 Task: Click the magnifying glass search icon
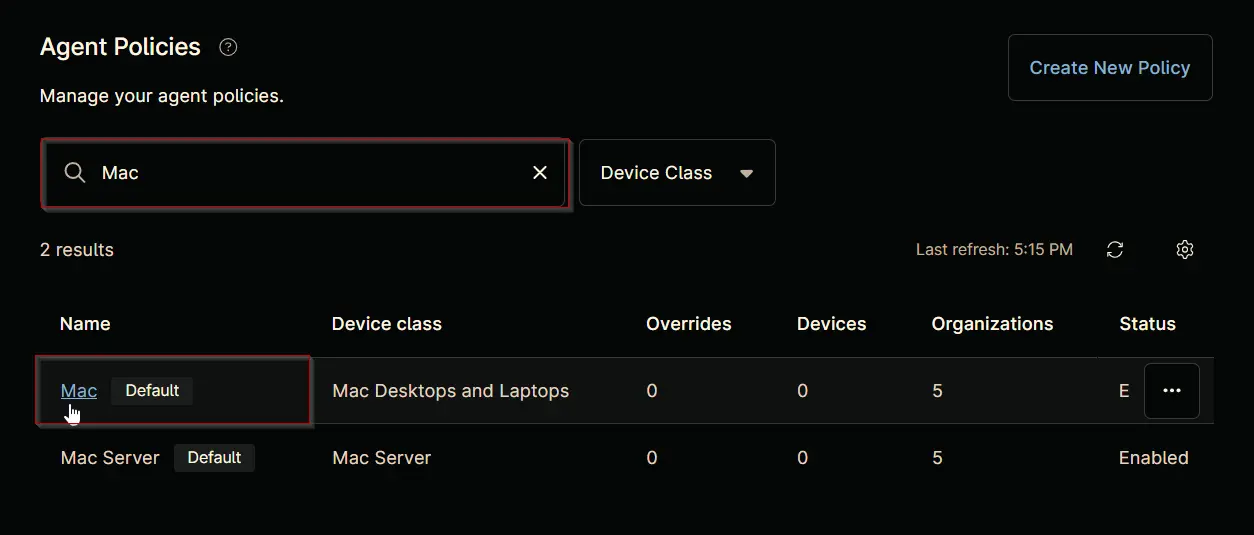pos(74,173)
